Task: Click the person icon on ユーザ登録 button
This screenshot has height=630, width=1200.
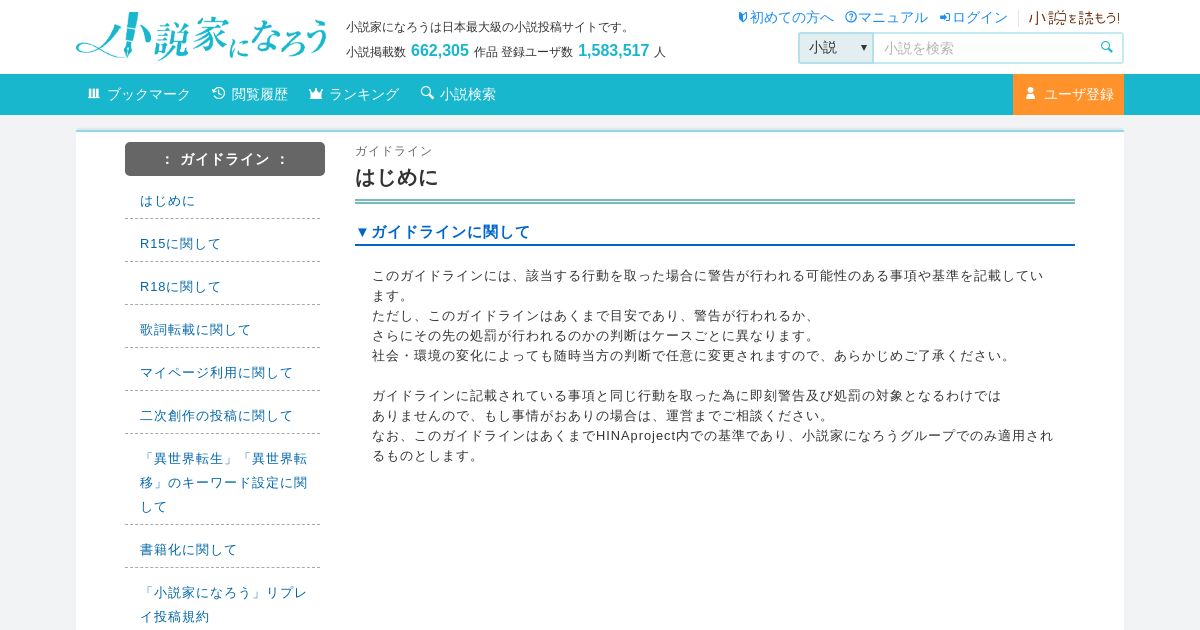Action: [x=1030, y=93]
